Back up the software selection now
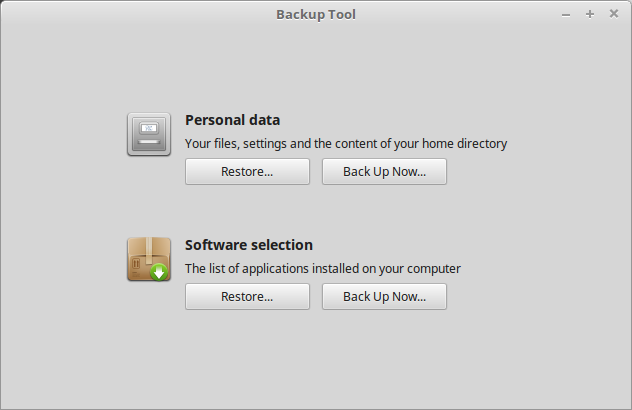Image resolution: width=632 pixels, height=410 pixels. pos(384,297)
